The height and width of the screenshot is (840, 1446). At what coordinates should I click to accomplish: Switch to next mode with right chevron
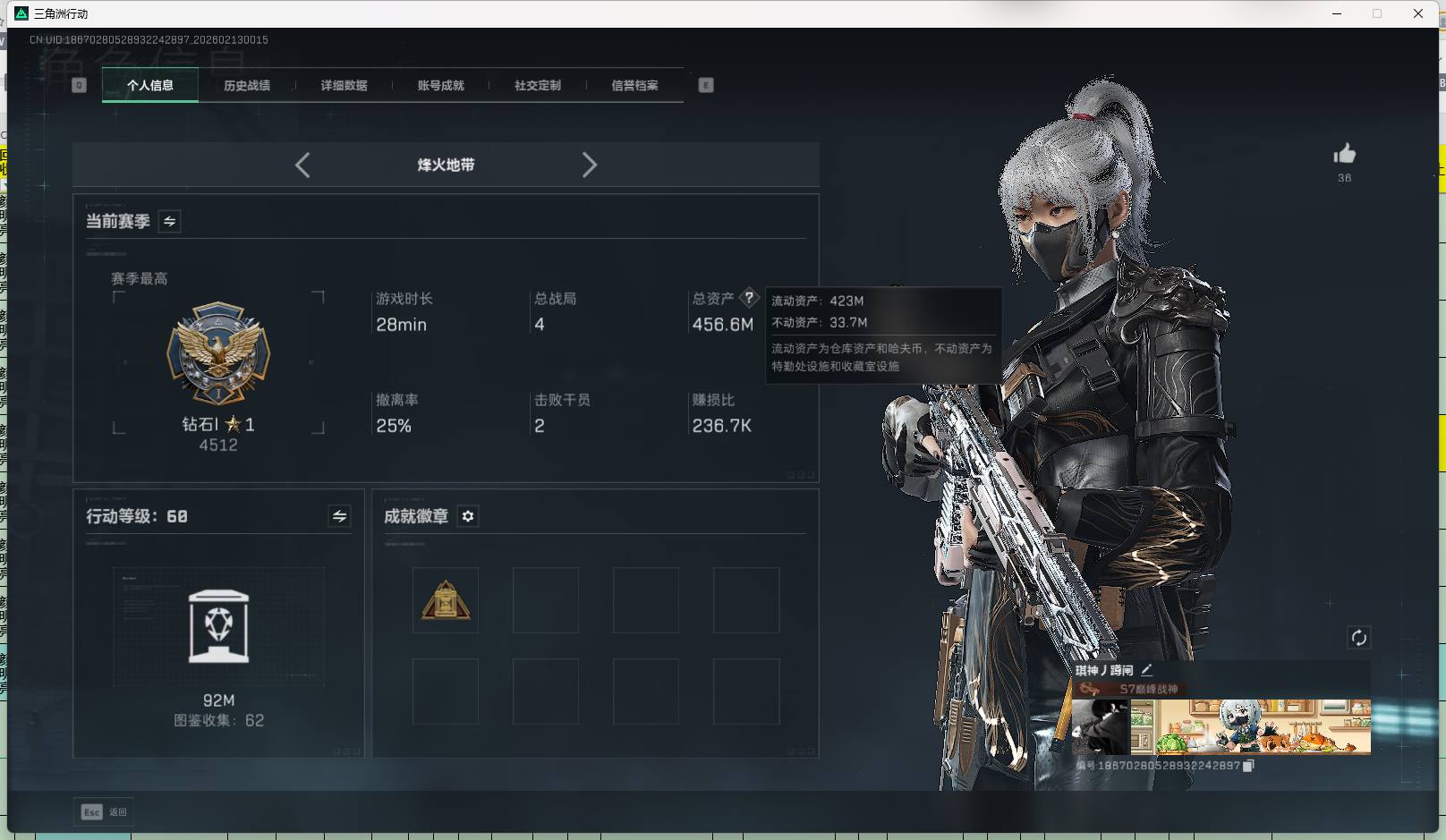tap(591, 165)
